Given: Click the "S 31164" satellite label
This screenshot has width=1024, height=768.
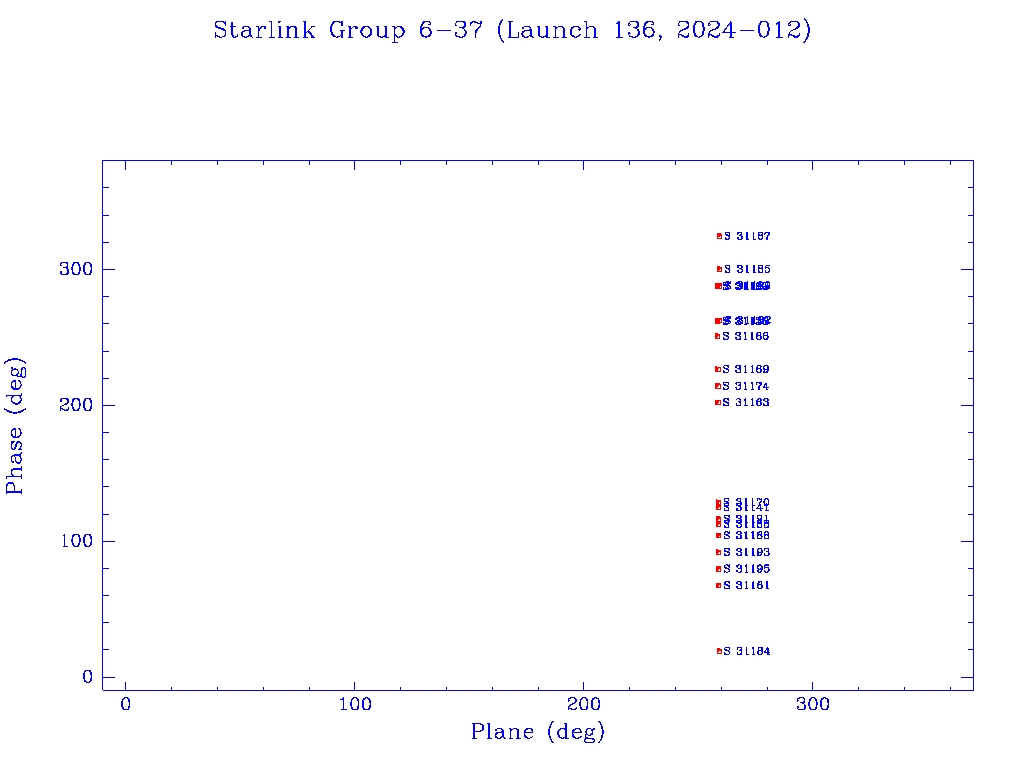Looking at the screenshot, I should (x=747, y=651).
